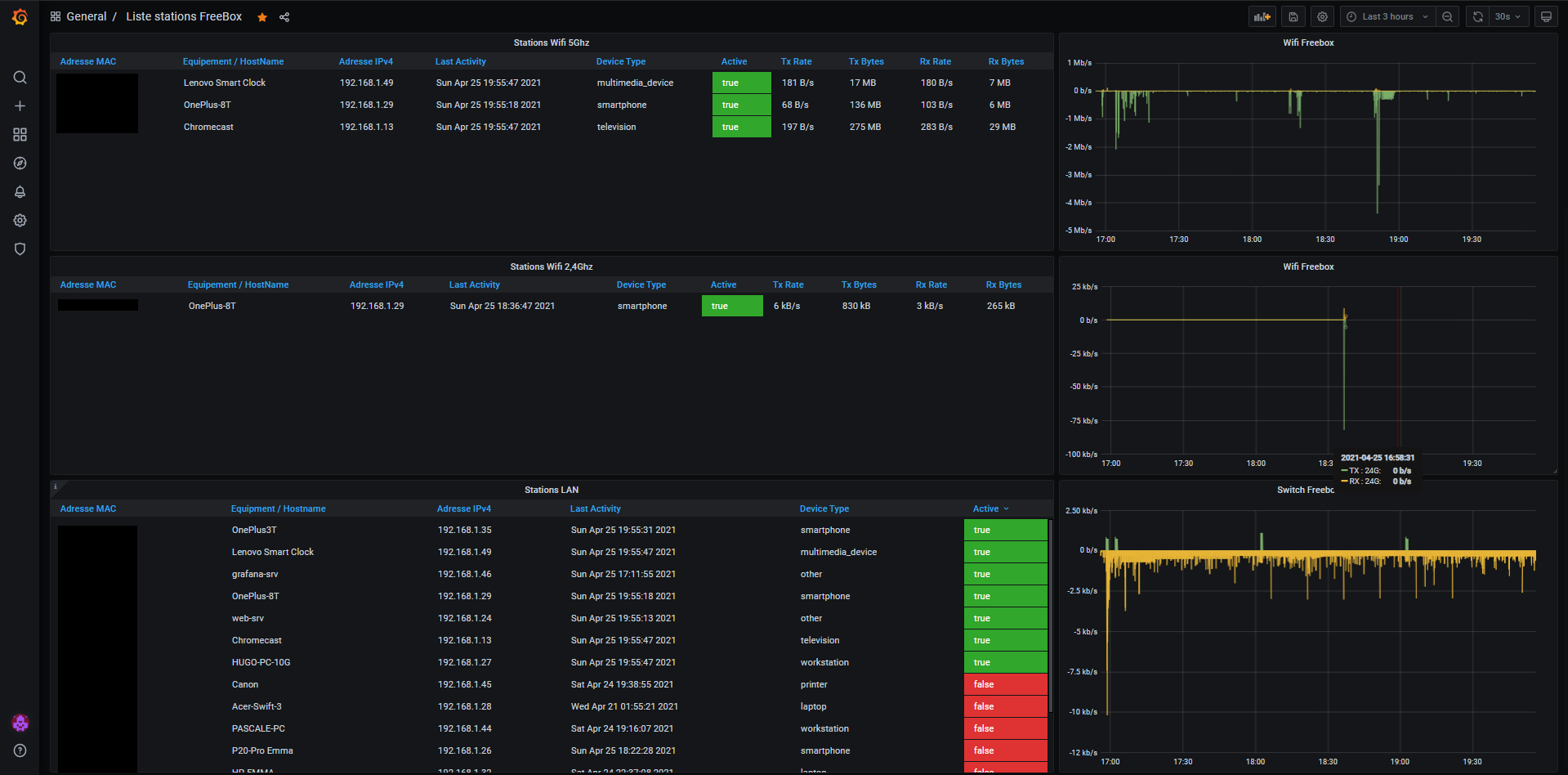
Task: Open Server Admin shield icon
Action: 20,249
